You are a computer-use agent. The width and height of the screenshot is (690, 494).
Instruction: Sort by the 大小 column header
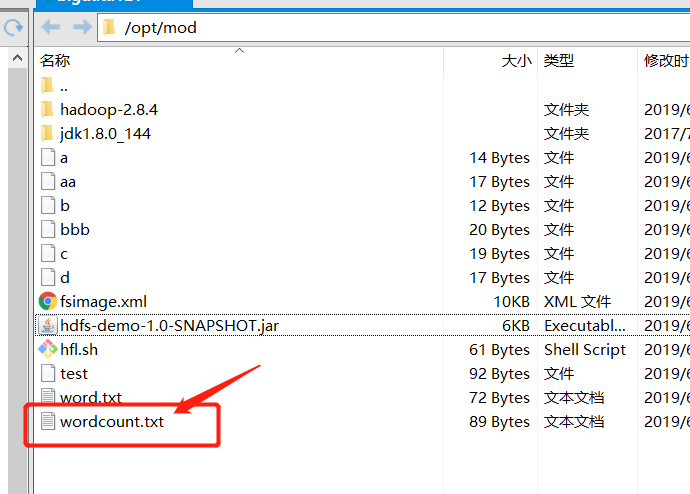(517, 60)
